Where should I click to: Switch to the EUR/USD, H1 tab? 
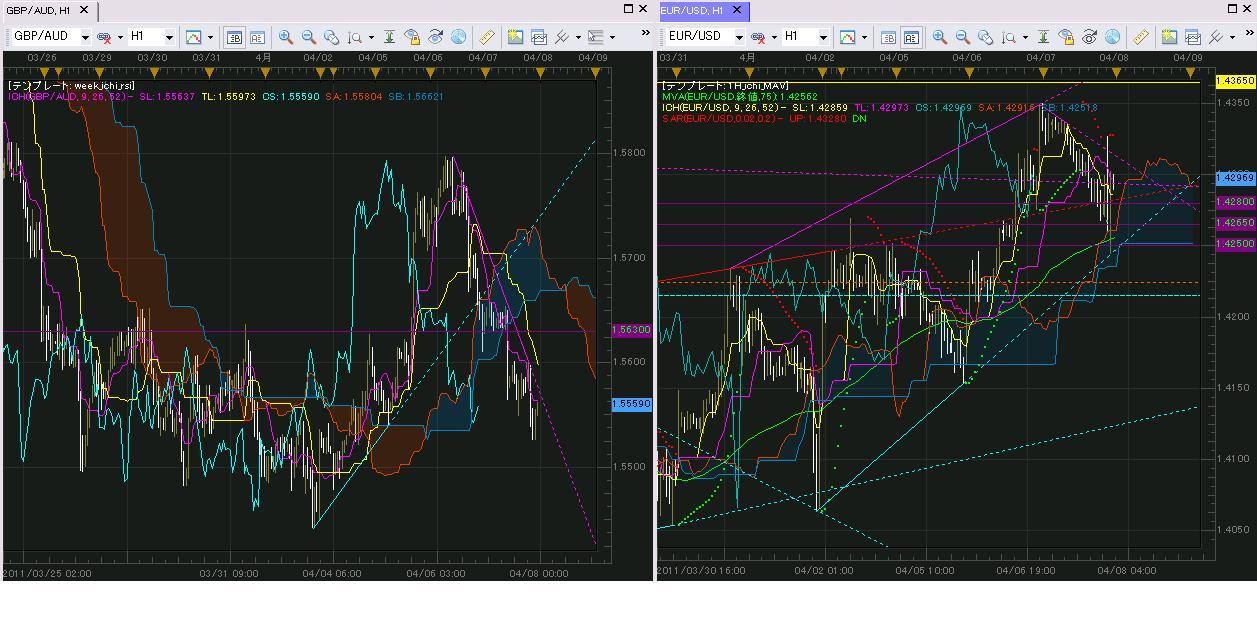pyautogui.click(x=692, y=10)
